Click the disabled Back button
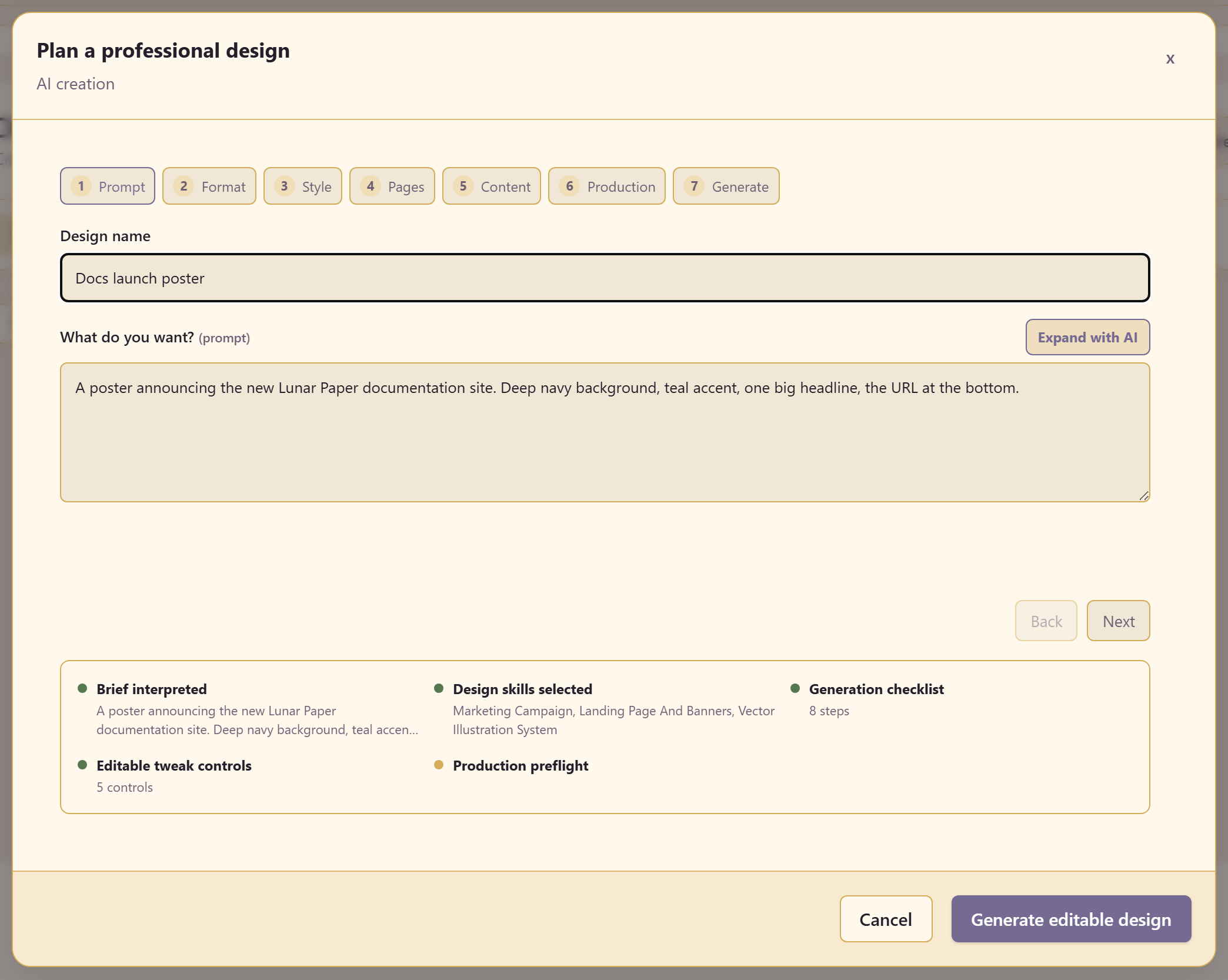Image resolution: width=1228 pixels, height=980 pixels. point(1046,621)
